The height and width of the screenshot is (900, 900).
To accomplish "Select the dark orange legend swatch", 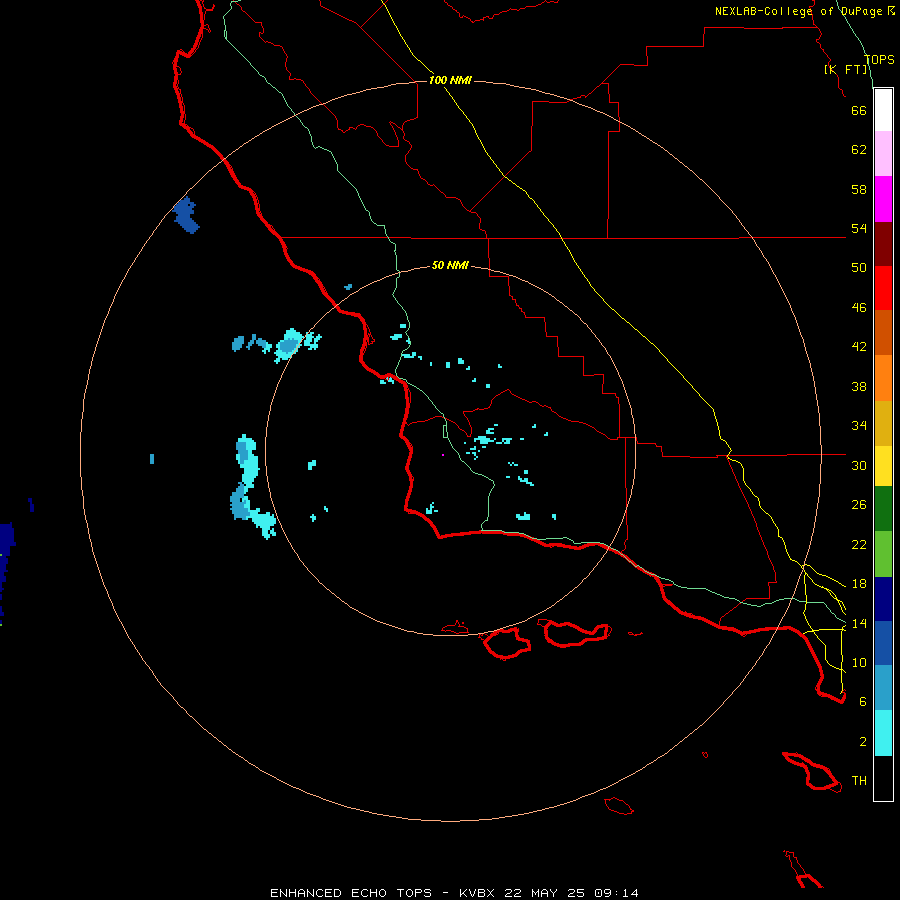I will 883,333.
